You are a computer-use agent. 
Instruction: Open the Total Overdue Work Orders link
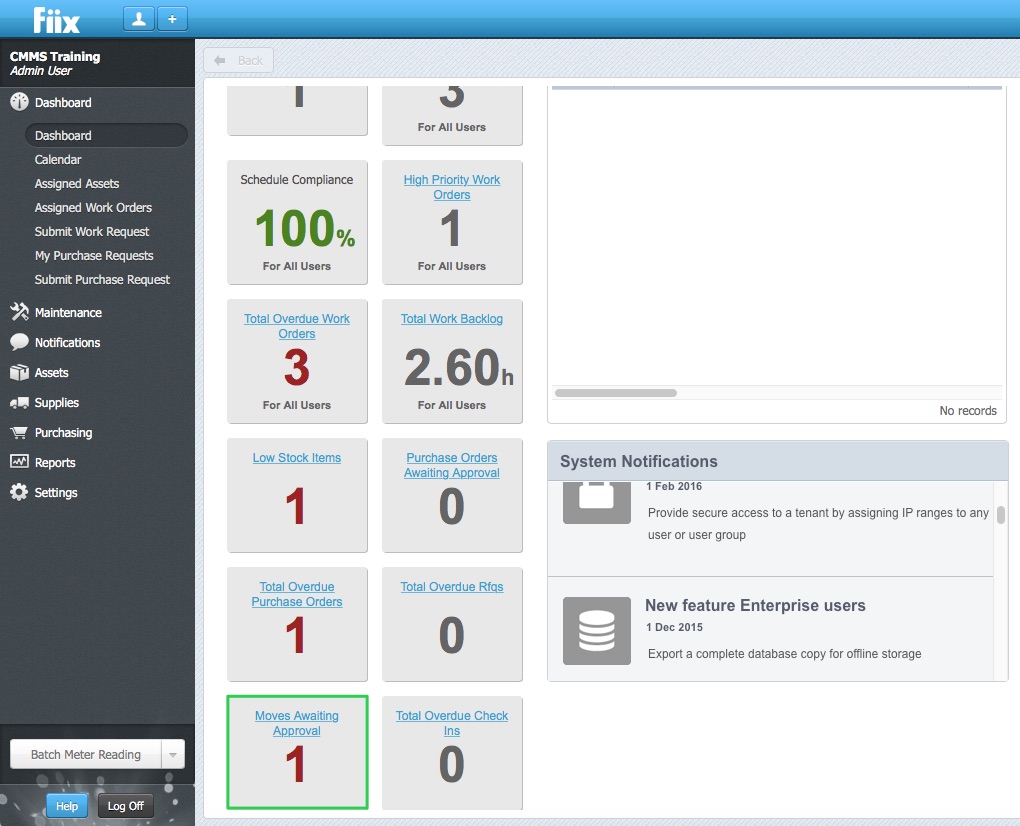(297, 326)
